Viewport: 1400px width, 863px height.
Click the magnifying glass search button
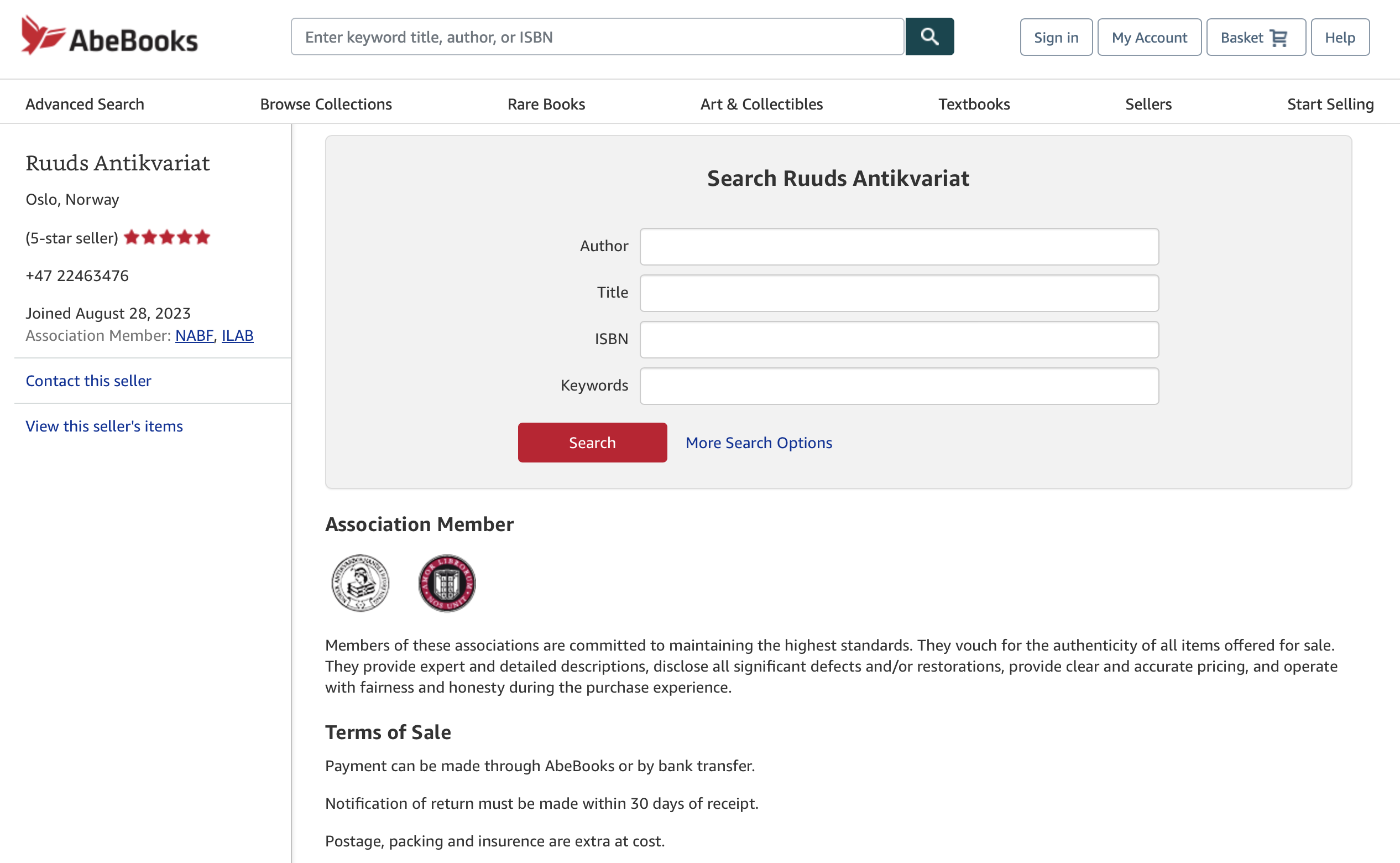[x=929, y=37]
